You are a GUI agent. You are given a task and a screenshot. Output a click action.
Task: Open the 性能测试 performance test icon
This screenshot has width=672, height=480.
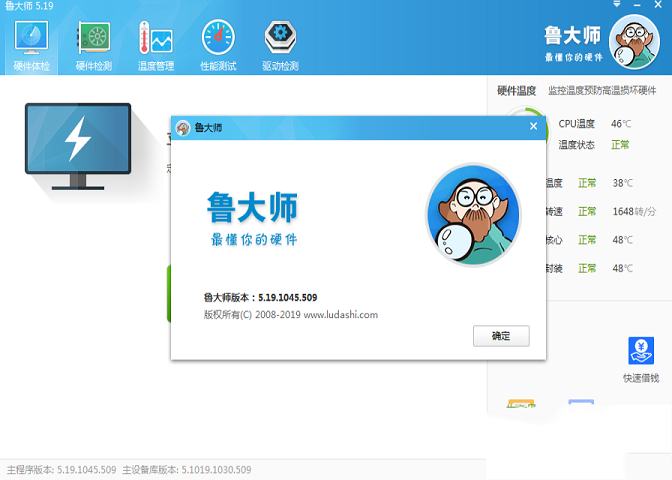[x=218, y=44]
